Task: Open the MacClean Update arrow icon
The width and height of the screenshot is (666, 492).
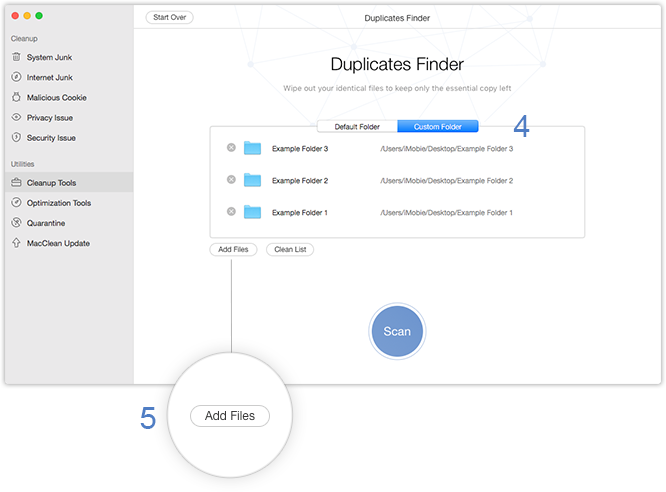Action: [x=16, y=243]
